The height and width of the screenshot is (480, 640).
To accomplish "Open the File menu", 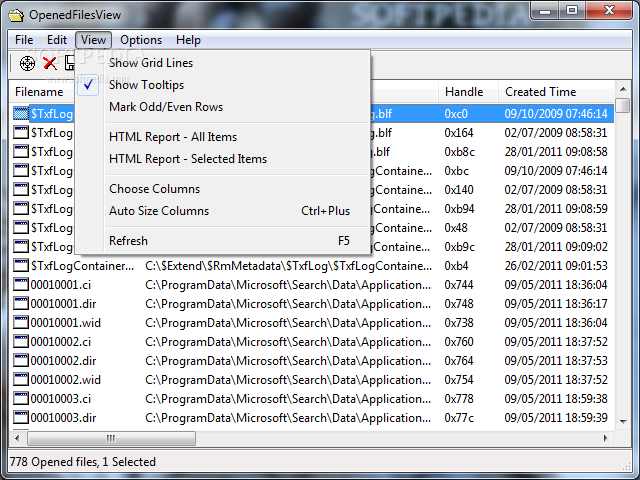I will point(24,40).
